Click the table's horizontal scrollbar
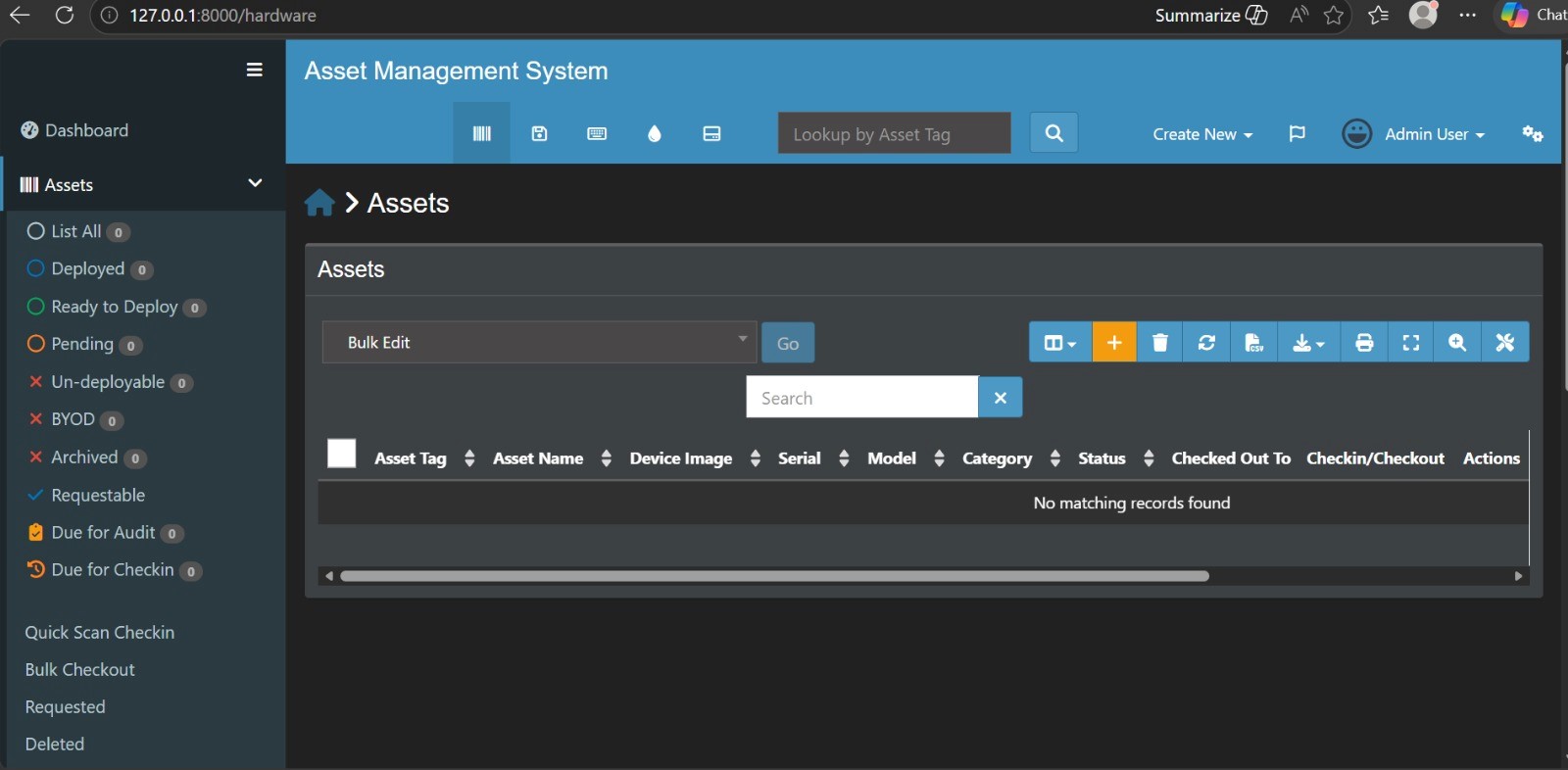The height and width of the screenshot is (770, 1568). tap(774, 576)
